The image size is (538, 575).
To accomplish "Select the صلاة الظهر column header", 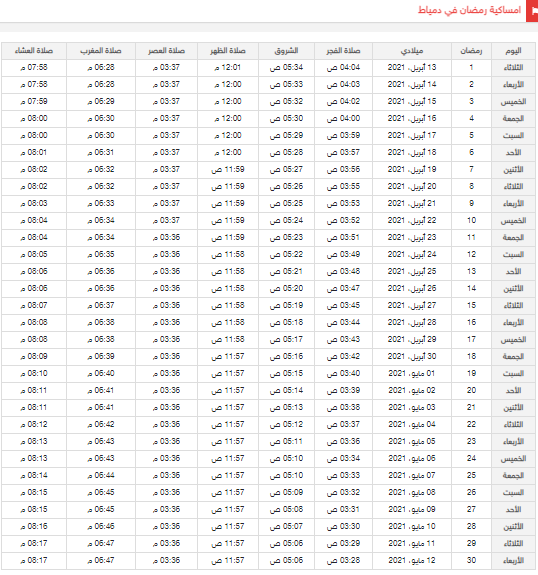I will coord(228,51).
